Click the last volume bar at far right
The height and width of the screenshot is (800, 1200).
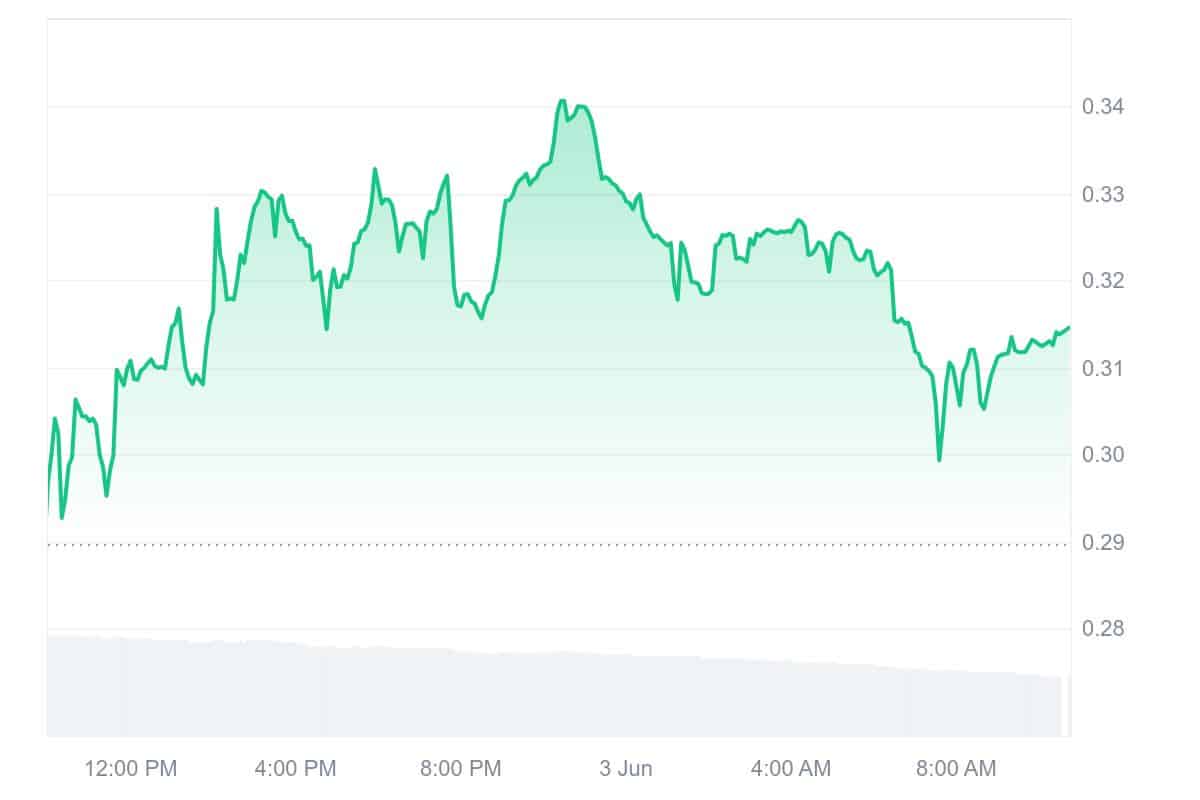[x=1068, y=706]
